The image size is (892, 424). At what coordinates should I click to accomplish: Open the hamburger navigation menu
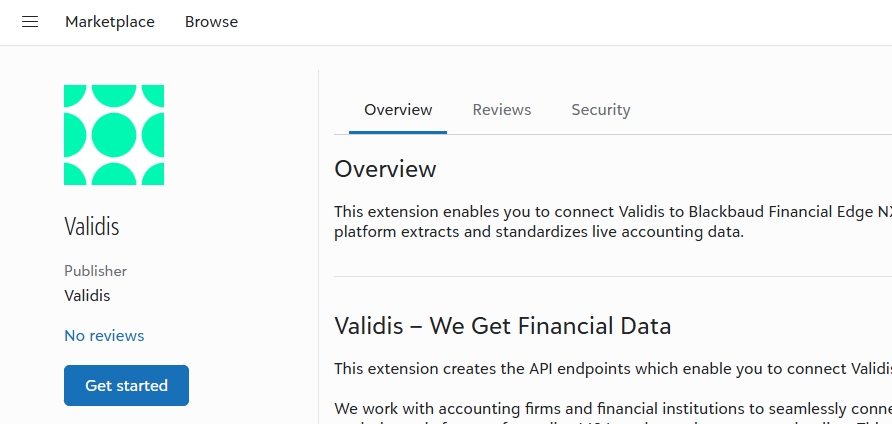(x=30, y=22)
